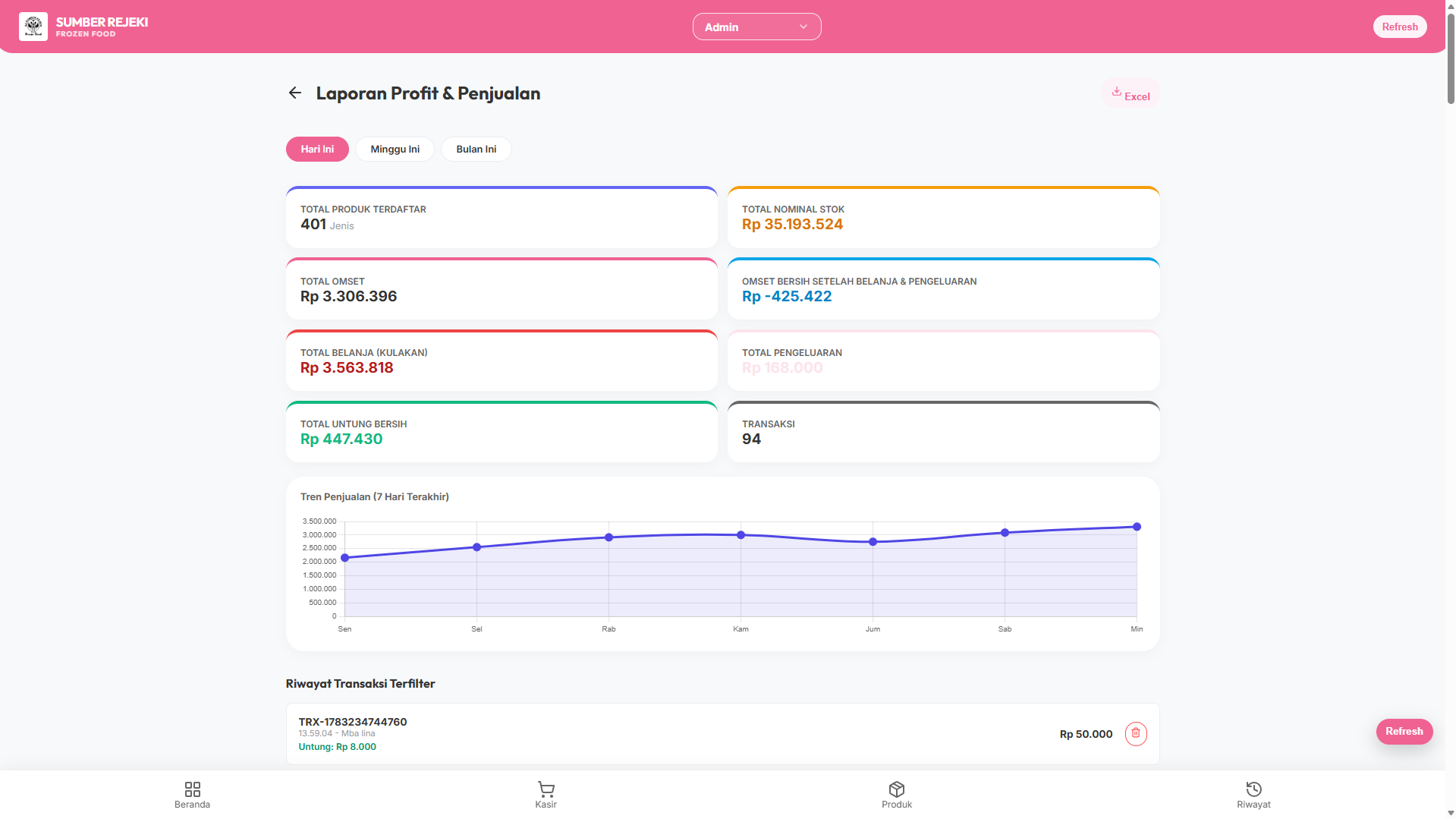Click the Sumber Rejeki logo icon

pyautogui.click(x=33, y=27)
